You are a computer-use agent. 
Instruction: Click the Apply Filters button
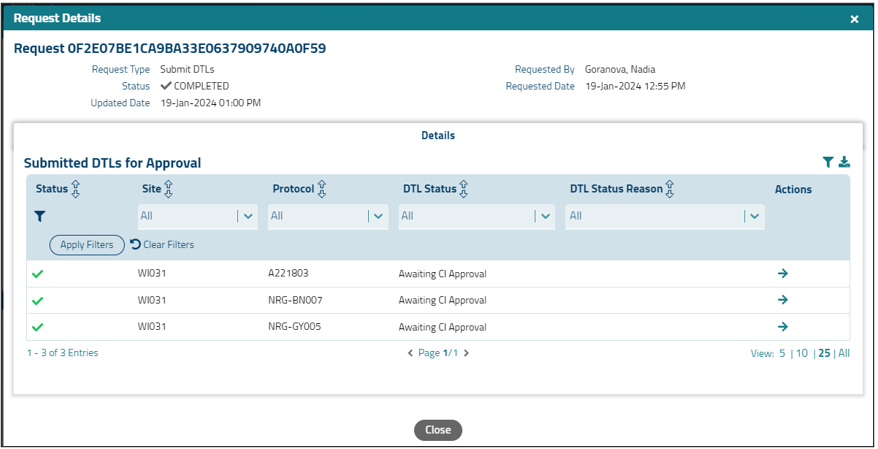[87, 245]
